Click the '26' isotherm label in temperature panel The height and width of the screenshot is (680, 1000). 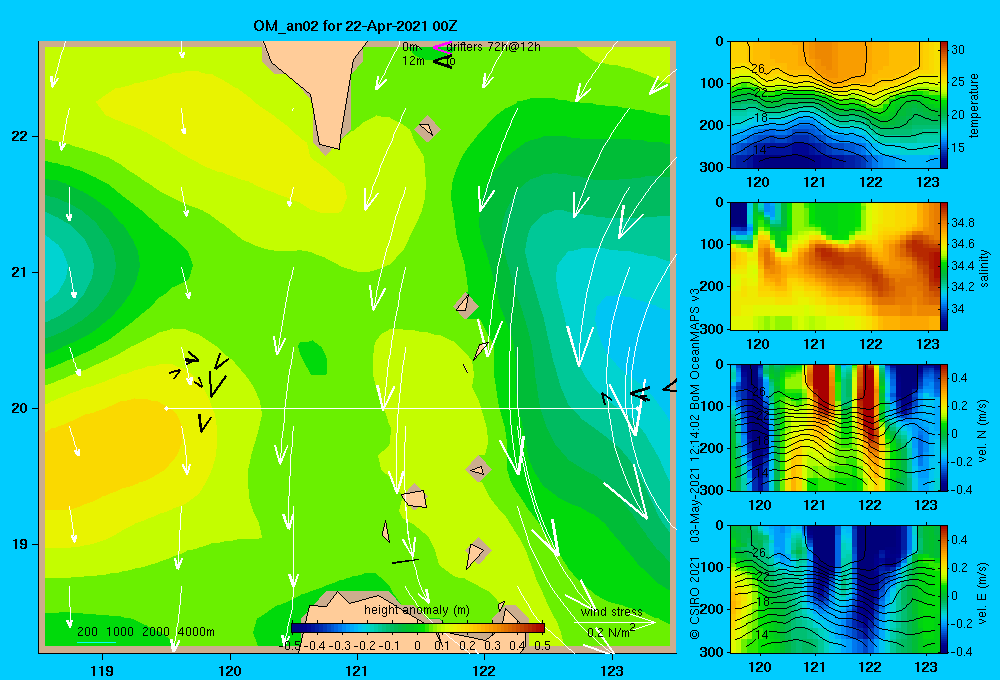[757, 68]
